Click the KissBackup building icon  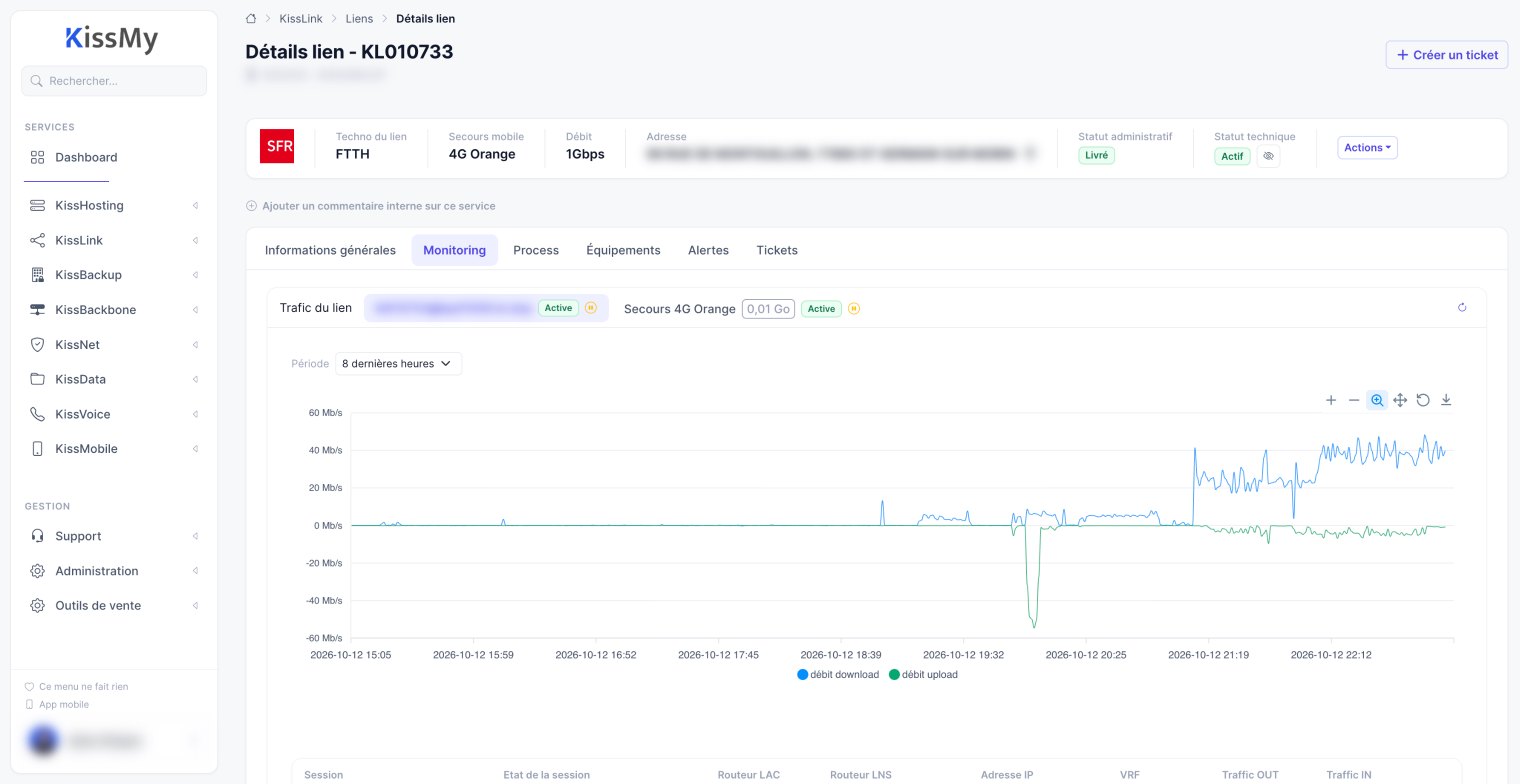[x=37, y=275]
